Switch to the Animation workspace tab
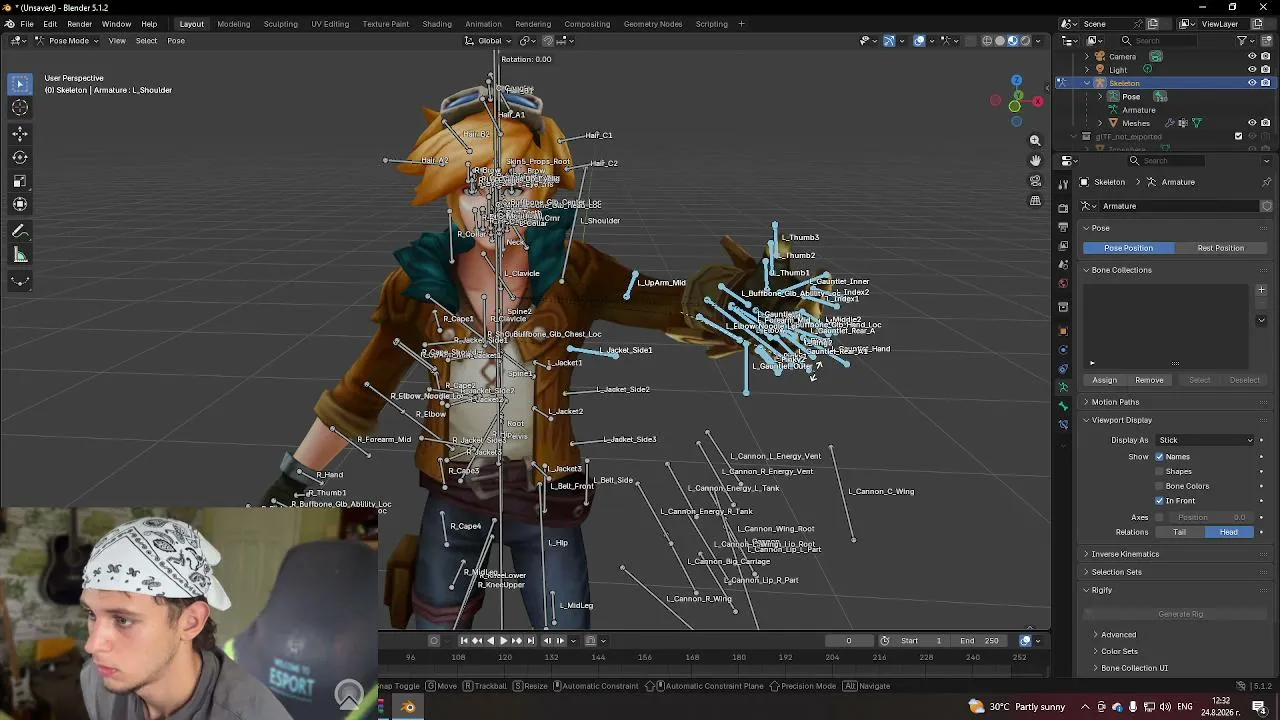This screenshot has height=720, width=1280. click(x=483, y=24)
